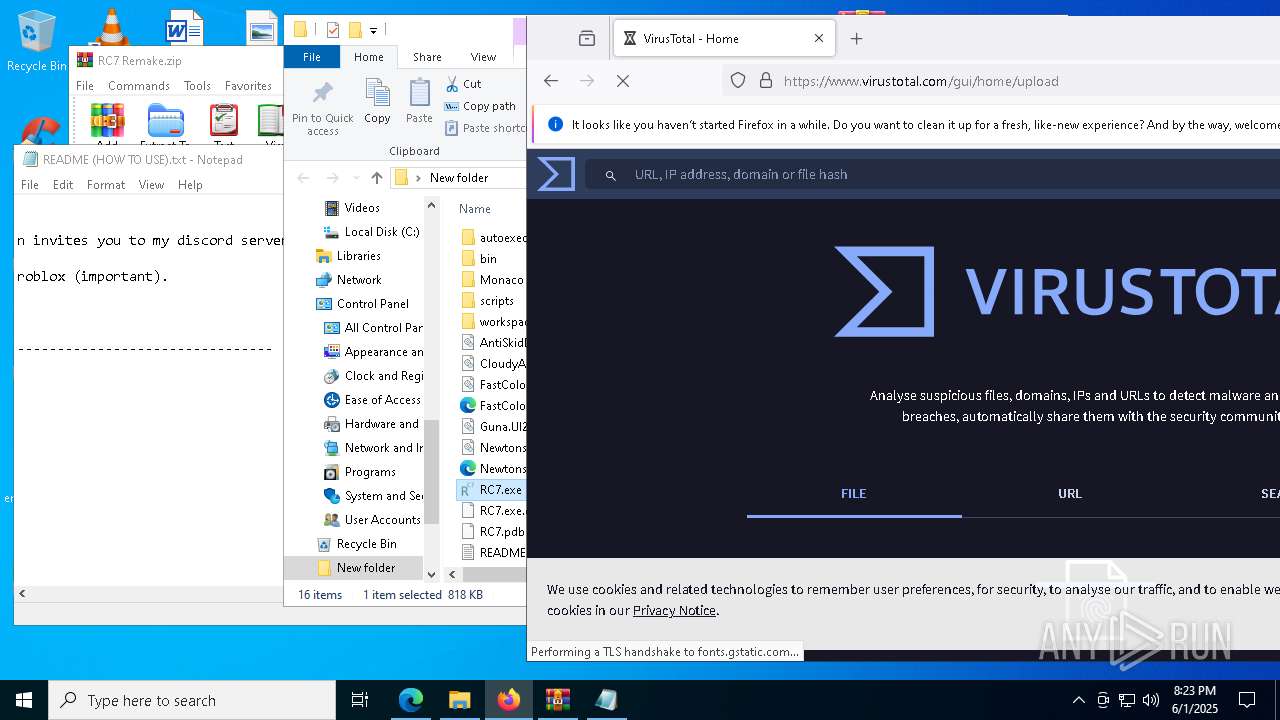Screen dimensions: 1280x720
Task: Open Explorer View ribbon tab
Action: point(483,57)
